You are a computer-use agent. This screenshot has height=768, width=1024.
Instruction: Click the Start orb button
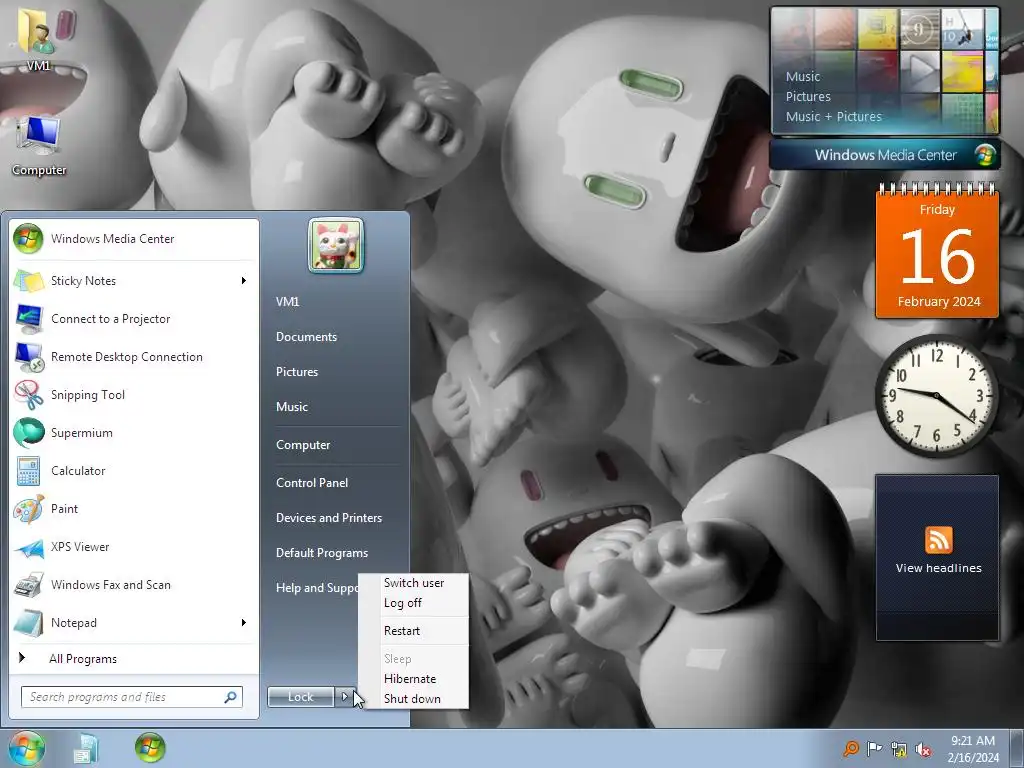[x=27, y=748]
